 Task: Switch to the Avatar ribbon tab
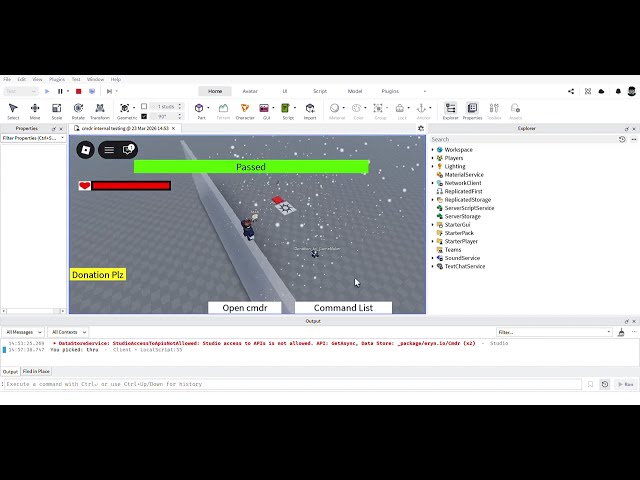(250, 91)
